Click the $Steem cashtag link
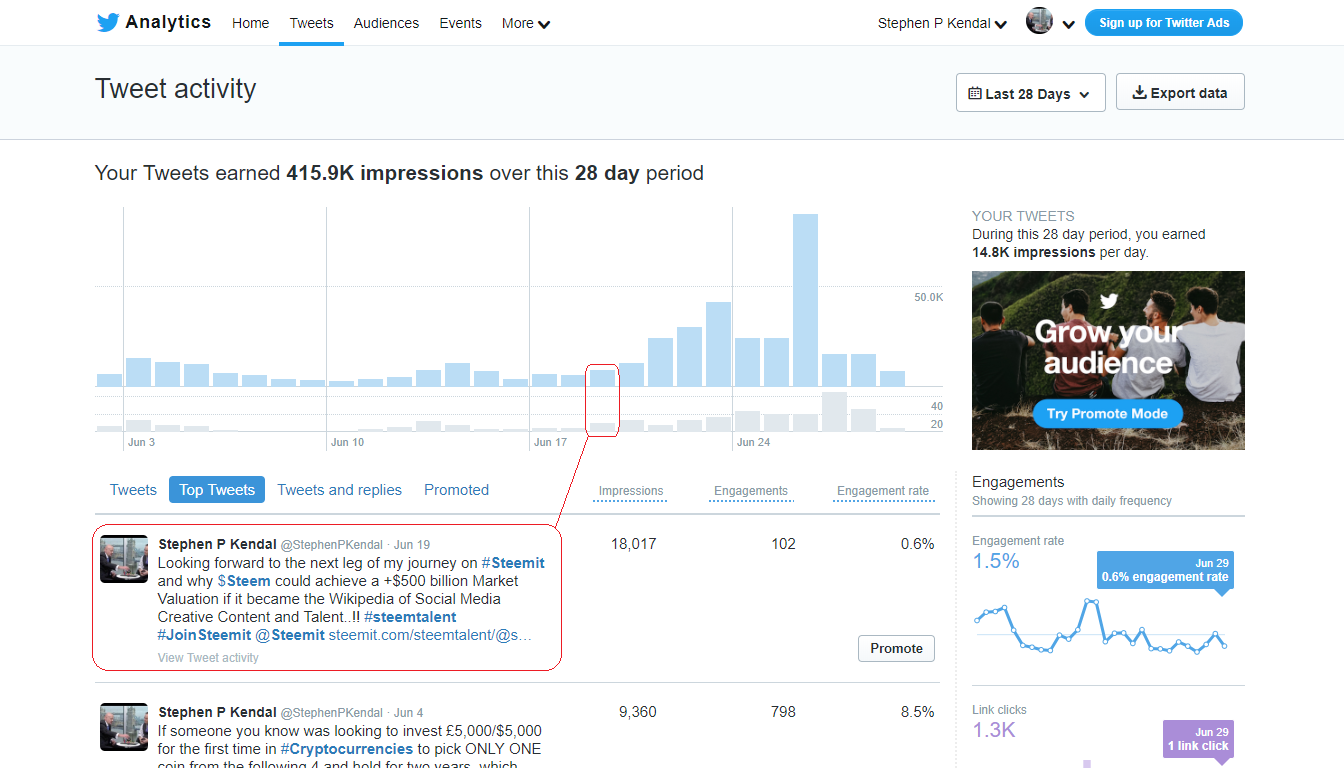The image size is (1344, 770). 244,581
